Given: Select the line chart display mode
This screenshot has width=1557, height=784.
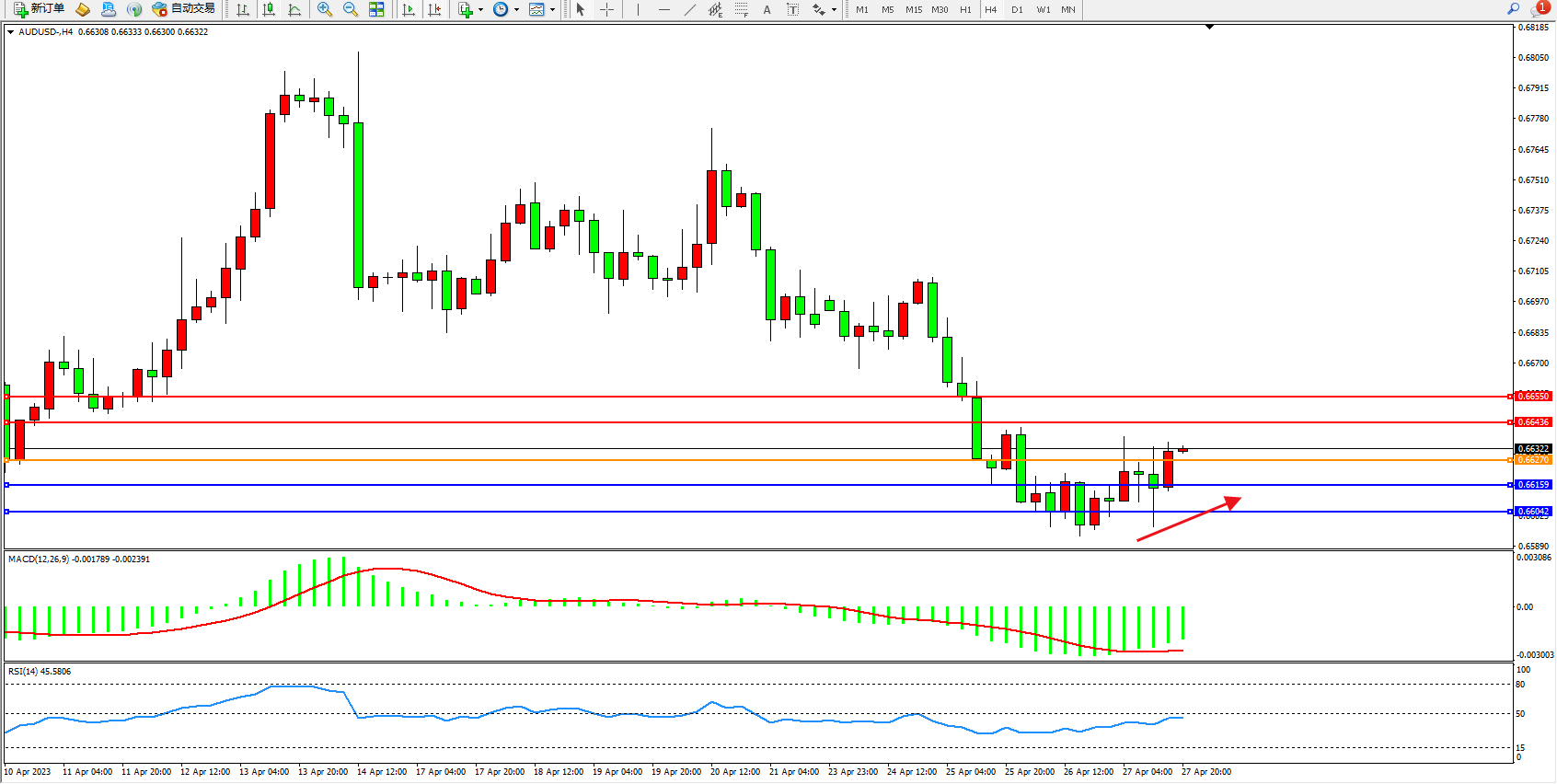Looking at the screenshot, I should [x=294, y=9].
